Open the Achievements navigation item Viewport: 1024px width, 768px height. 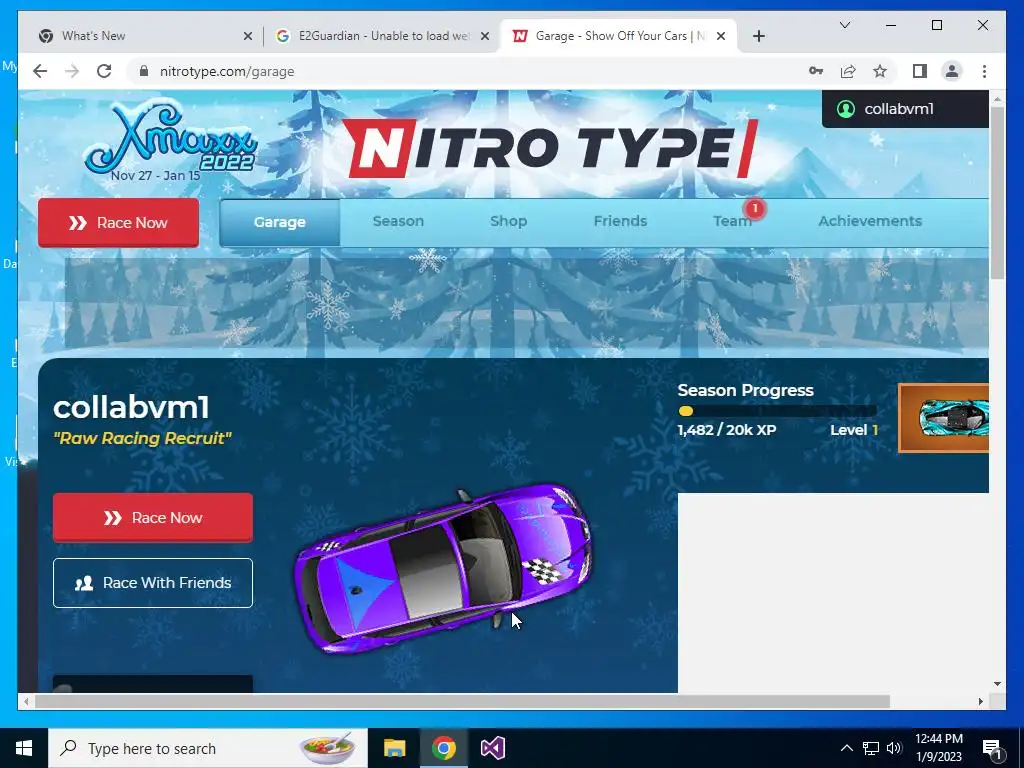pos(870,221)
